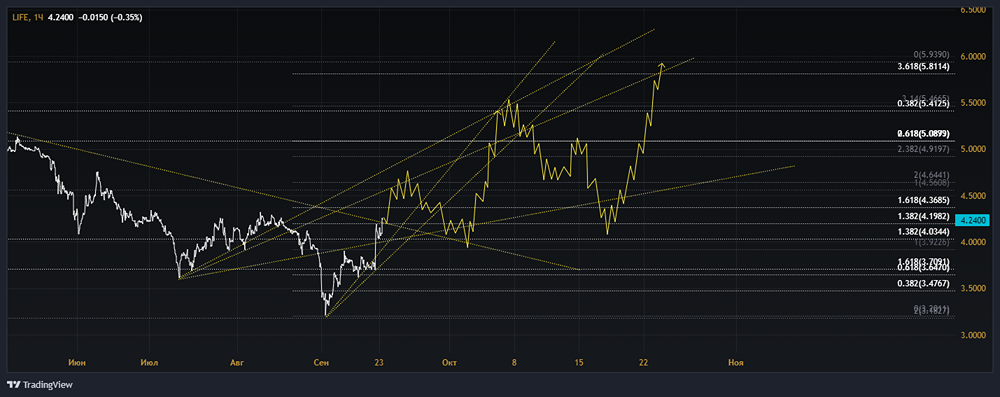Select the 1.382(4.0344) Fibonacci level label
The image size is (1000, 397).
(924, 232)
